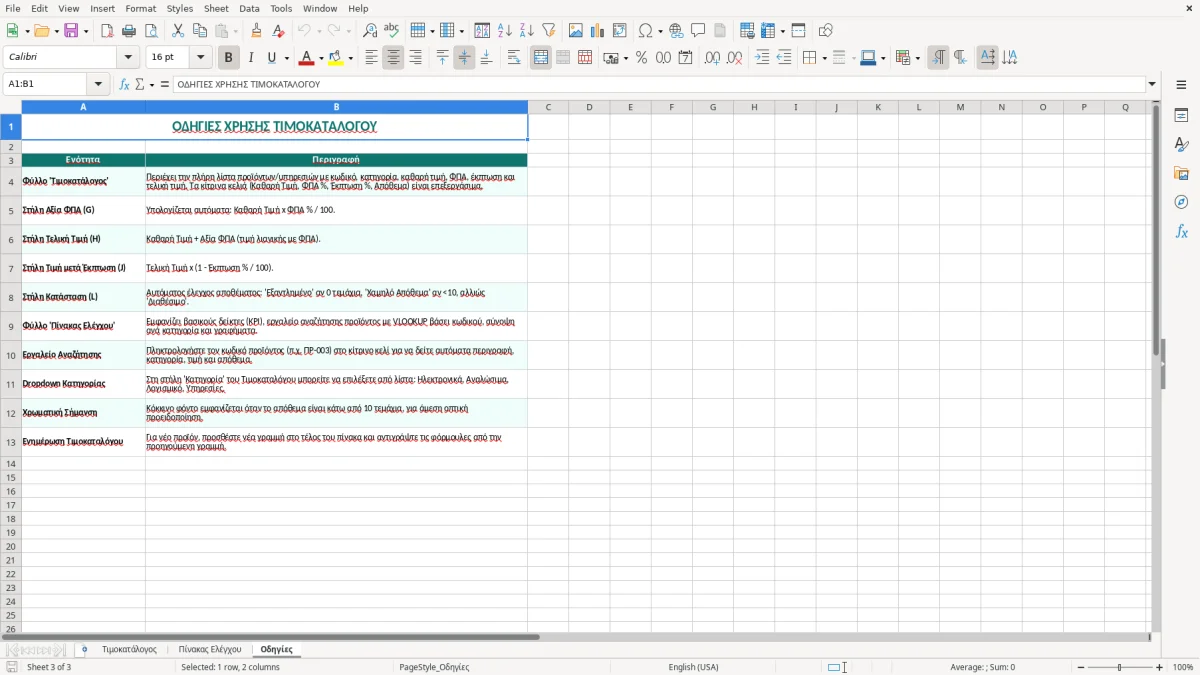
Task: Open the Sheet menu
Action: [x=216, y=8]
